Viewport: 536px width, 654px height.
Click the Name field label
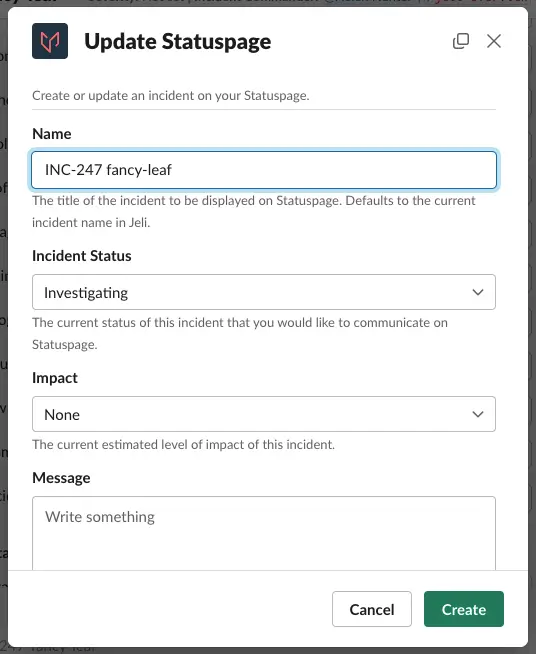[52, 134]
